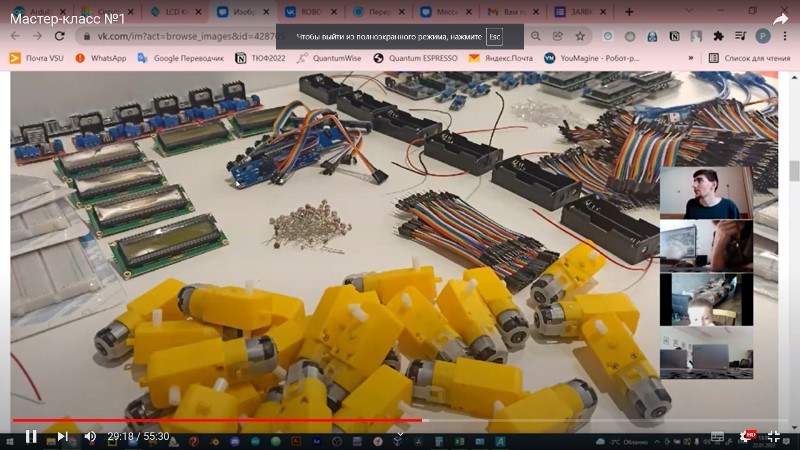Bookmark this page with the star icon

[580, 36]
